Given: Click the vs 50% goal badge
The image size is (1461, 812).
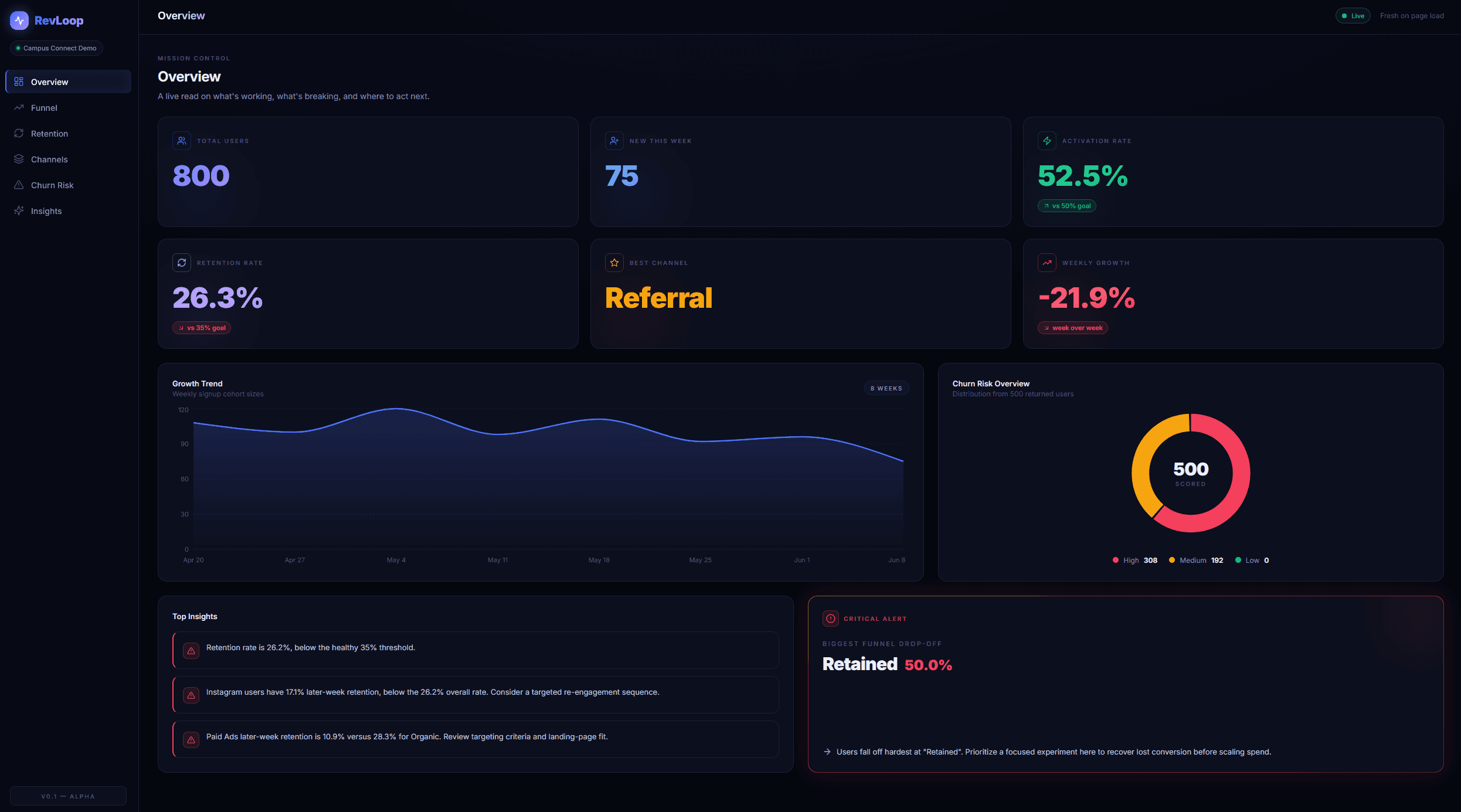Looking at the screenshot, I should point(1067,206).
